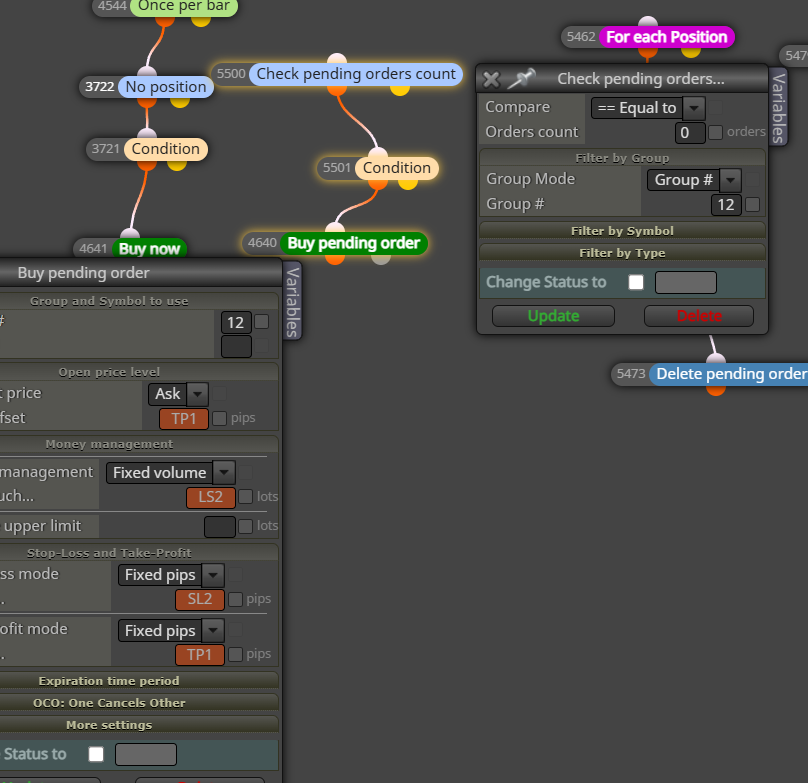
Task: Enable Change Status to checkbox in Check pending orders
Action: pyautogui.click(x=636, y=282)
